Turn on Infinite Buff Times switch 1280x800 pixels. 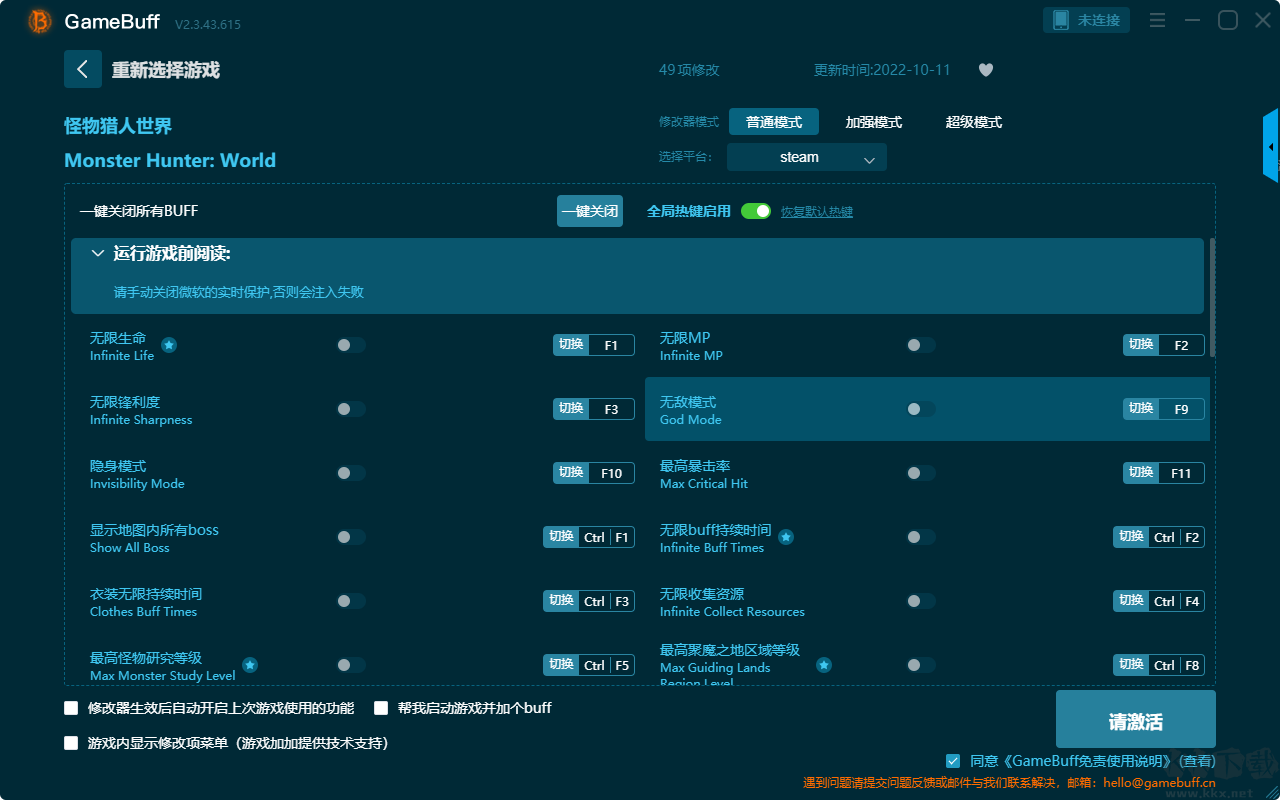point(921,537)
